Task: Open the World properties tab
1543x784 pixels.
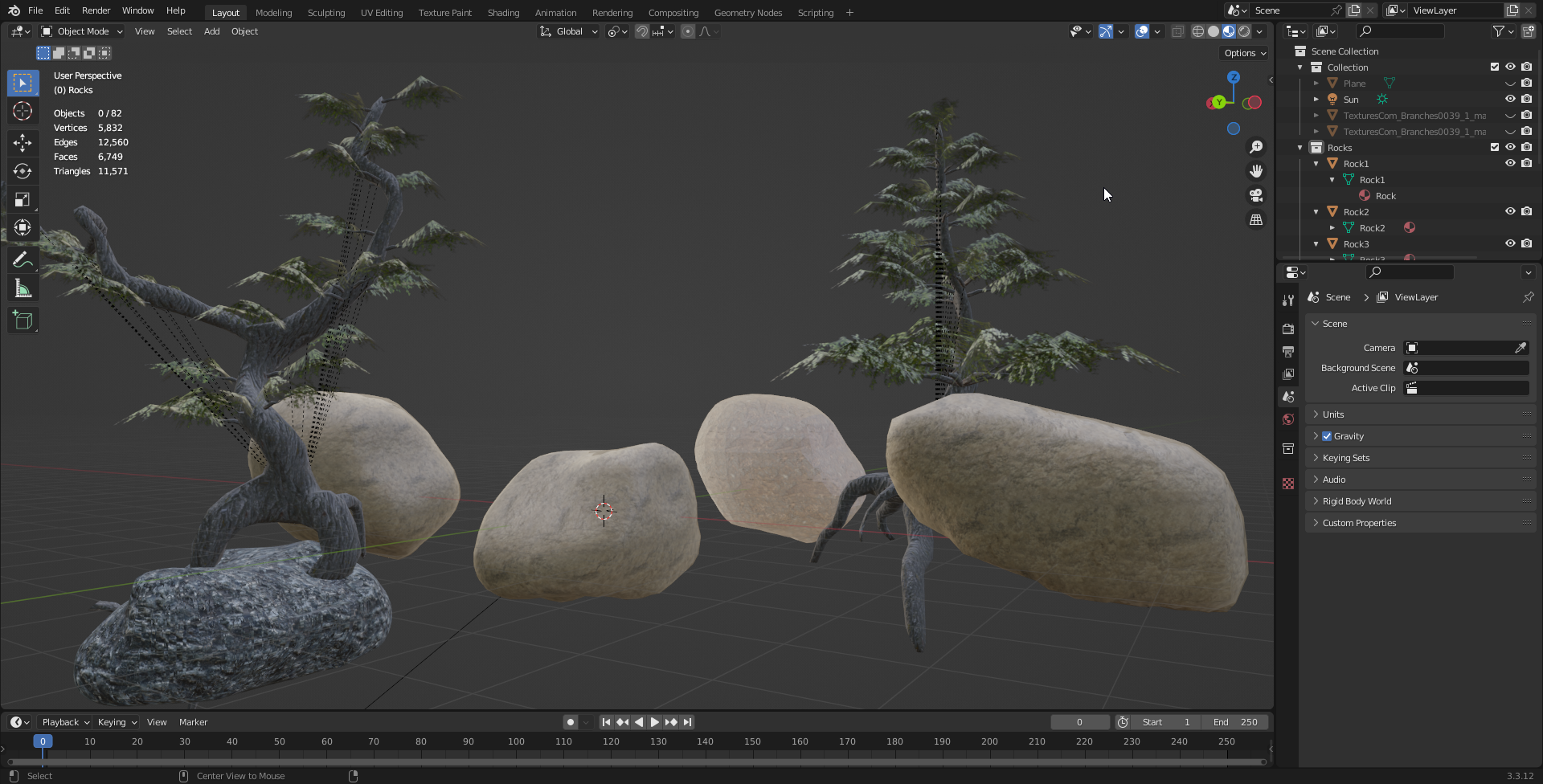Action: coord(1288,419)
